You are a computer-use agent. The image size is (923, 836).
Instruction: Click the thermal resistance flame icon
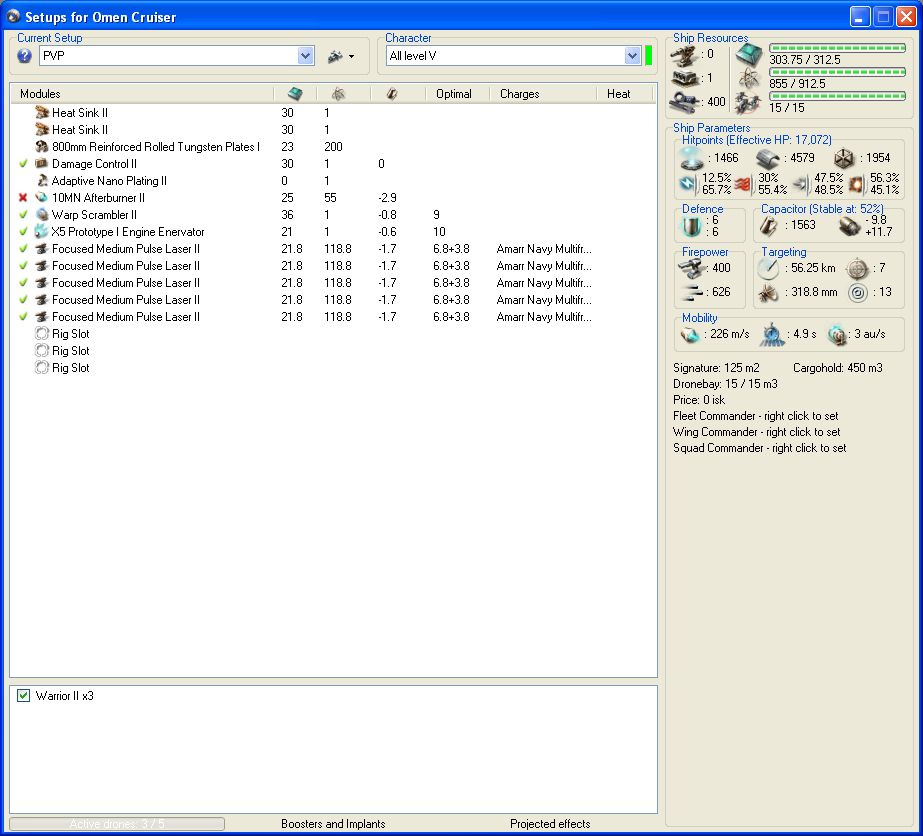(x=743, y=184)
